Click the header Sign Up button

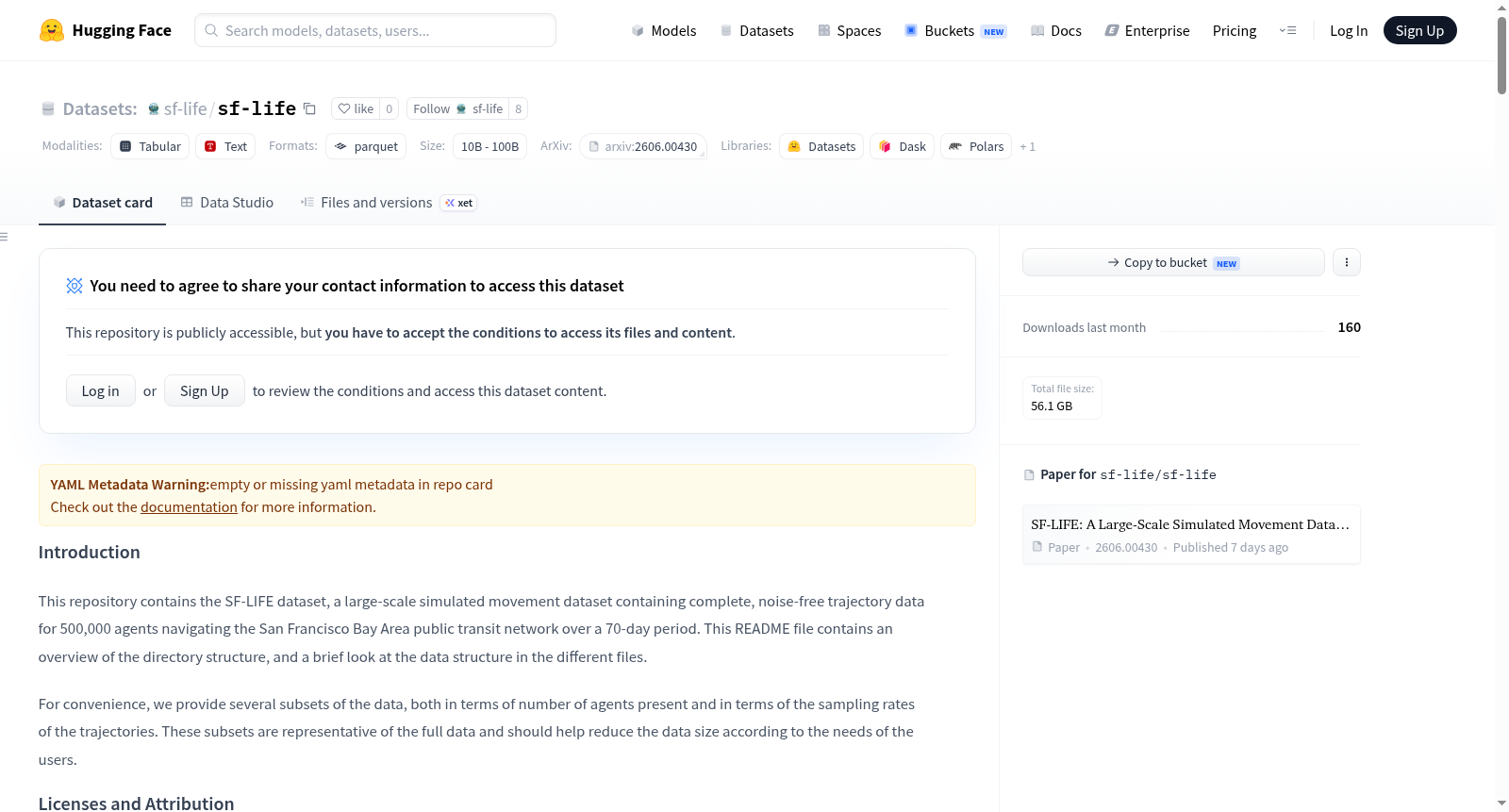[1419, 30]
